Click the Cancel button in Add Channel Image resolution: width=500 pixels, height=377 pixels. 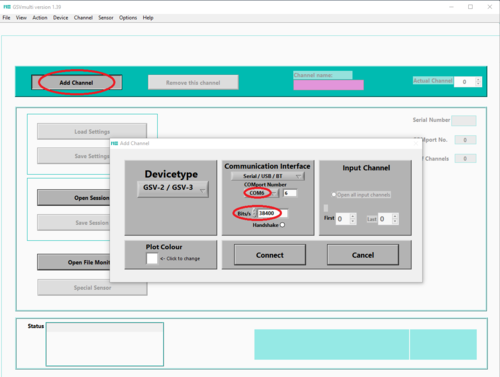coord(363,255)
